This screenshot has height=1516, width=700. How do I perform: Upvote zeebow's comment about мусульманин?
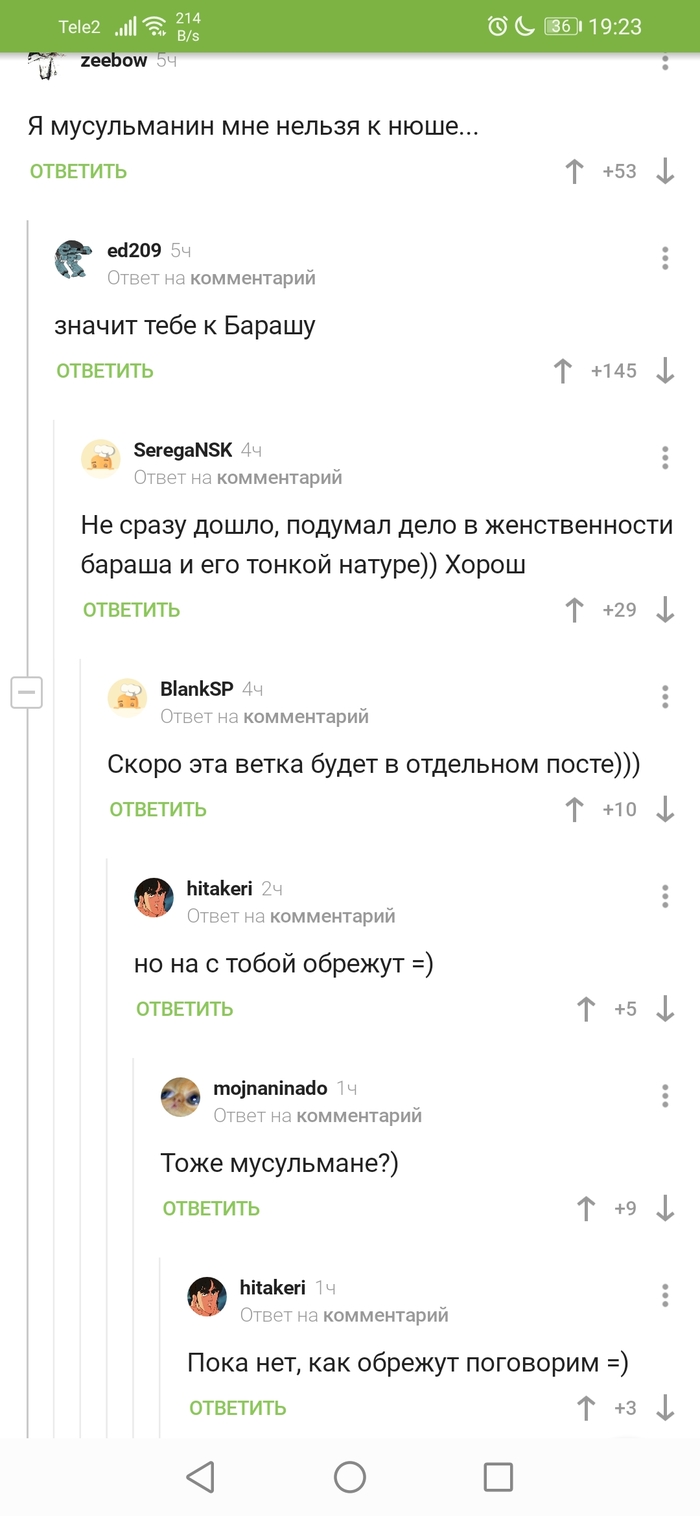572,171
